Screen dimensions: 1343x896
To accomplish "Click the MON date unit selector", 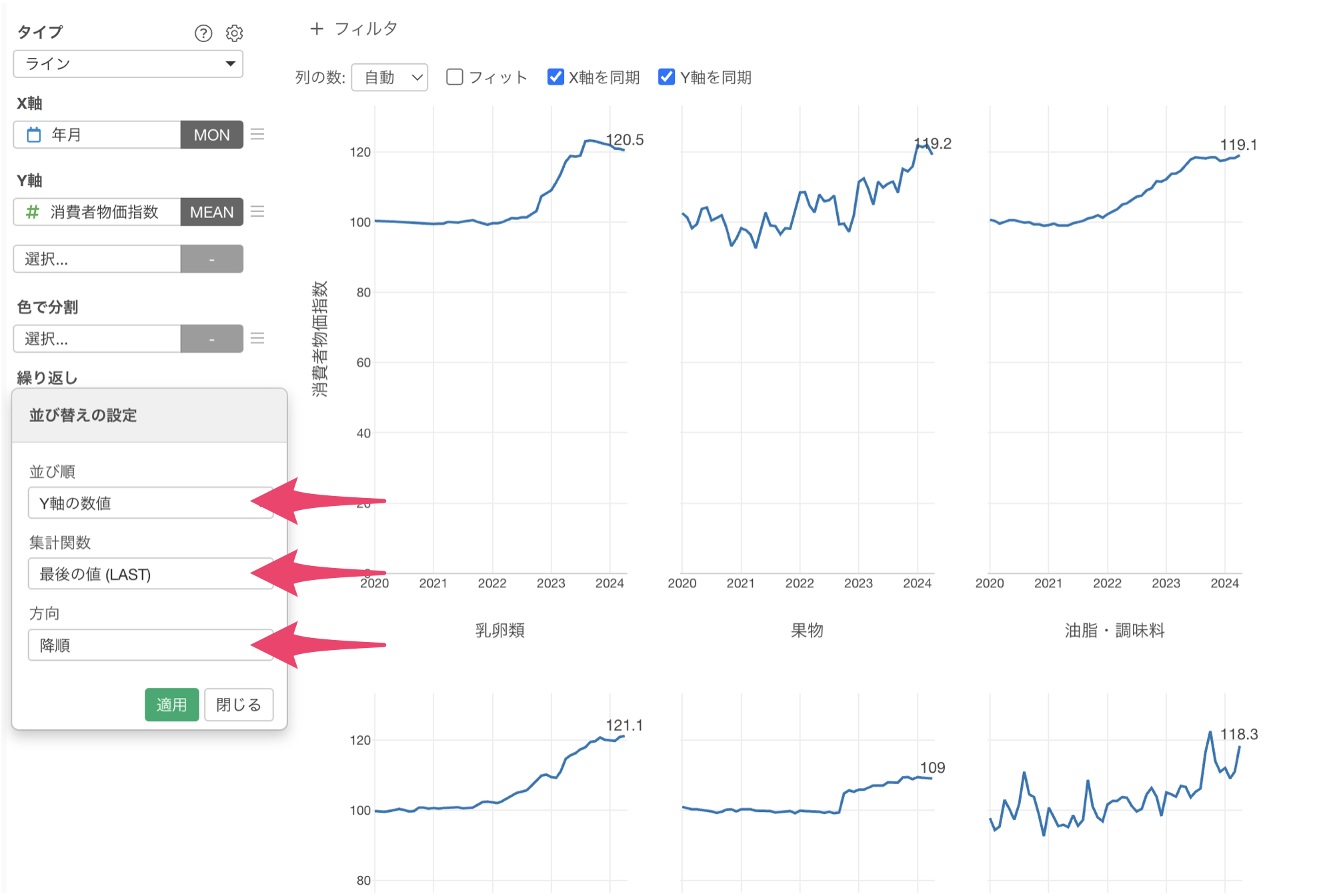I will pyautogui.click(x=212, y=135).
